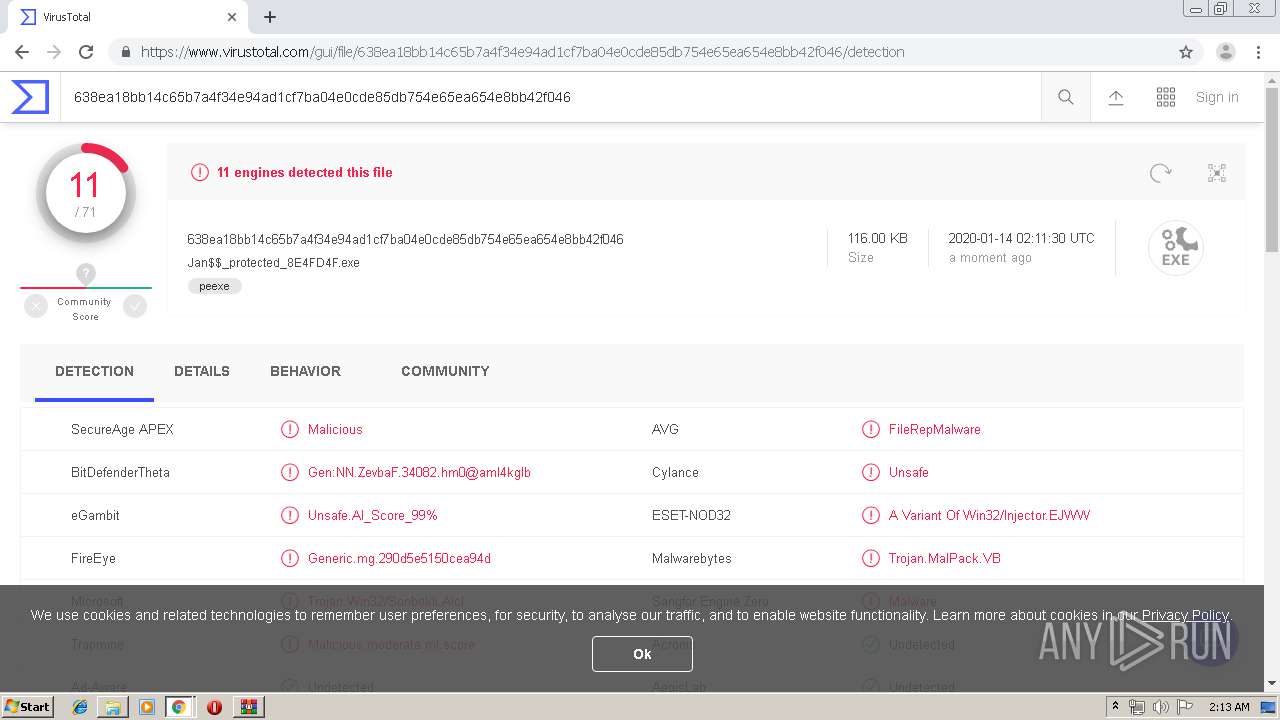Click the 2020-01-14 scan timestamp
This screenshot has height=720, width=1280.
(1021, 238)
